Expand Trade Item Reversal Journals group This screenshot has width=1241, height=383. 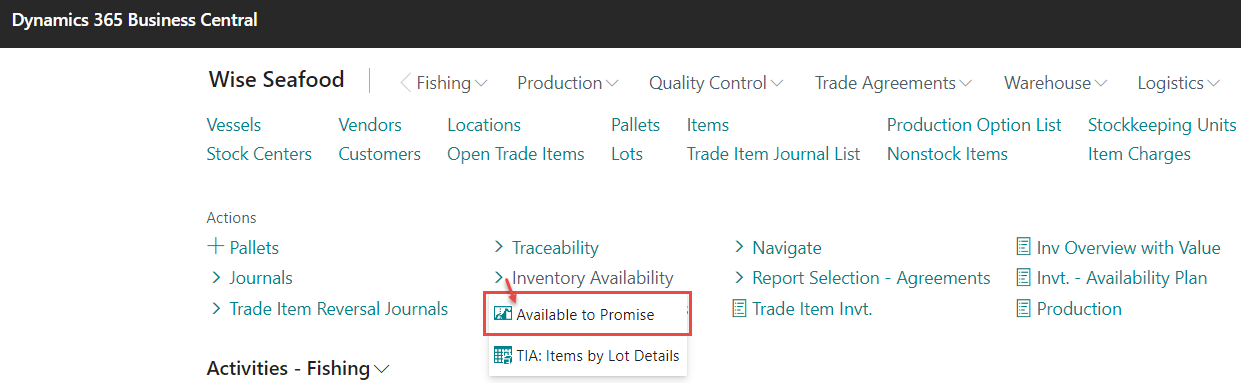coord(329,309)
